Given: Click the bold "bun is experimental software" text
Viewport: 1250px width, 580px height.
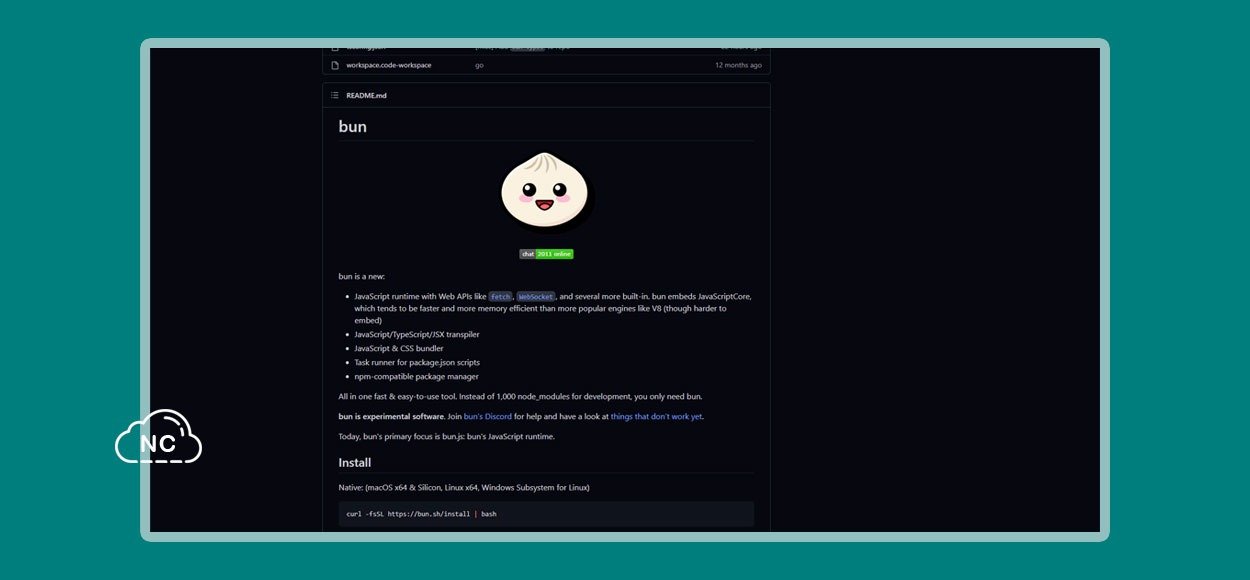Looking at the screenshot, I should (391, 416).
